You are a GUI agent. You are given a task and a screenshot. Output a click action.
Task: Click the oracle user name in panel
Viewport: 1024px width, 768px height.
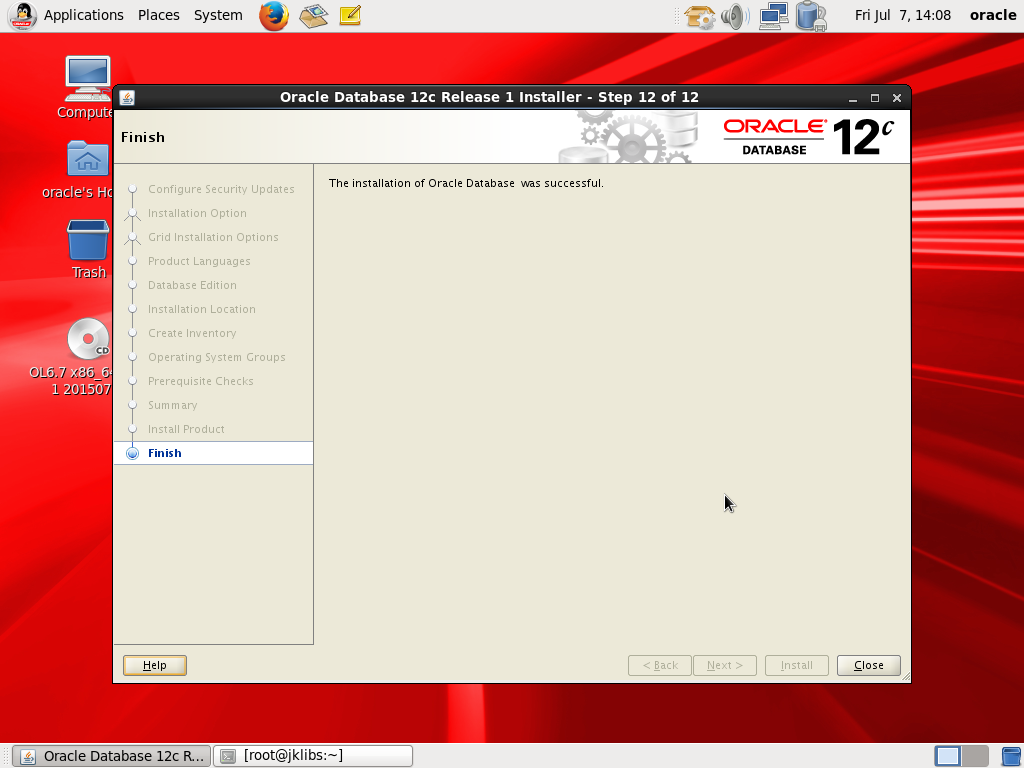tap(993, 15)
